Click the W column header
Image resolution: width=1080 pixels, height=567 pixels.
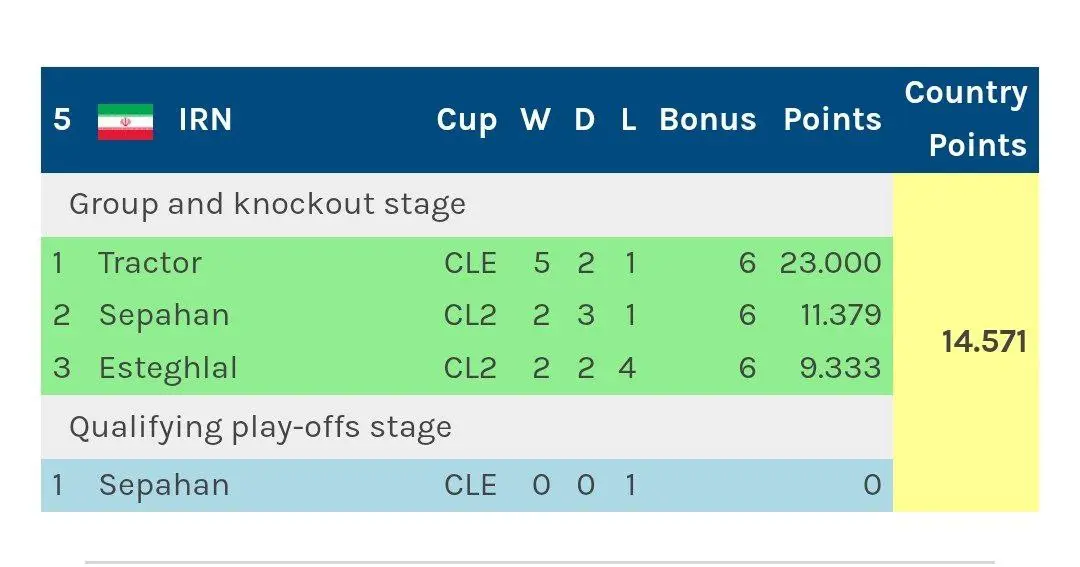pos(535,120)
